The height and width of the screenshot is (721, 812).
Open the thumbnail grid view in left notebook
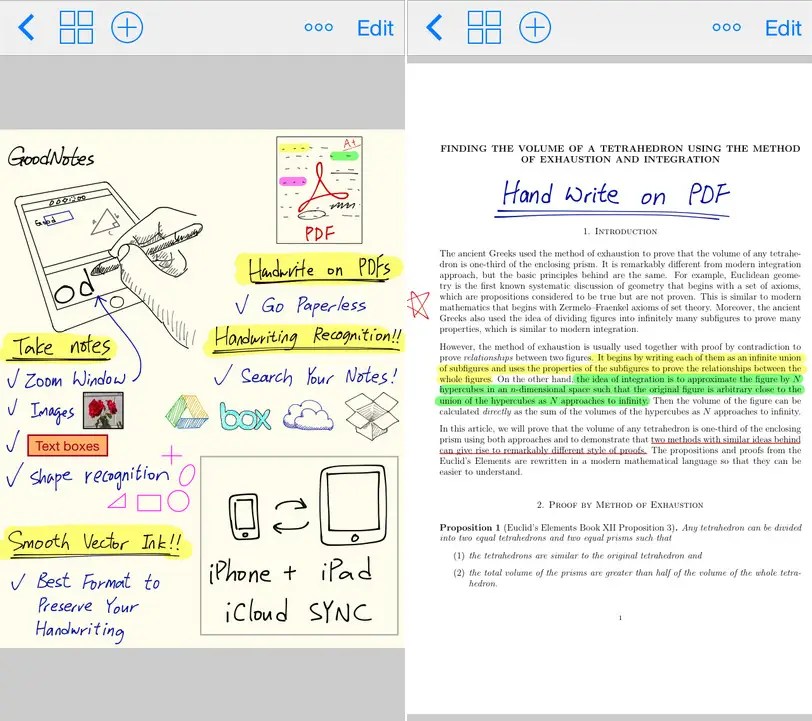[76, 28]
